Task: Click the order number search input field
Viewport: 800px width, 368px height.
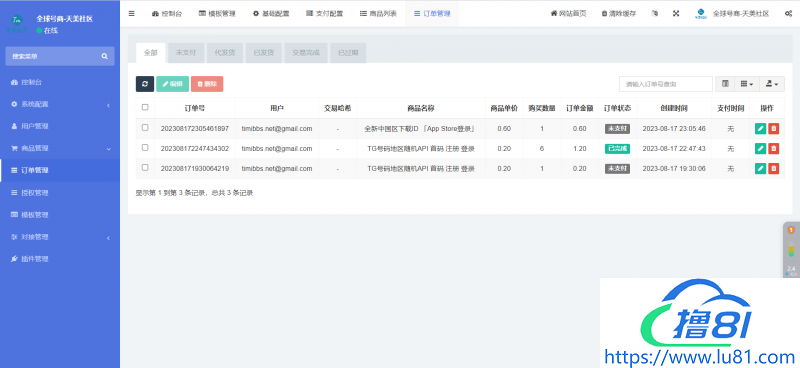Action: [666, 84]
